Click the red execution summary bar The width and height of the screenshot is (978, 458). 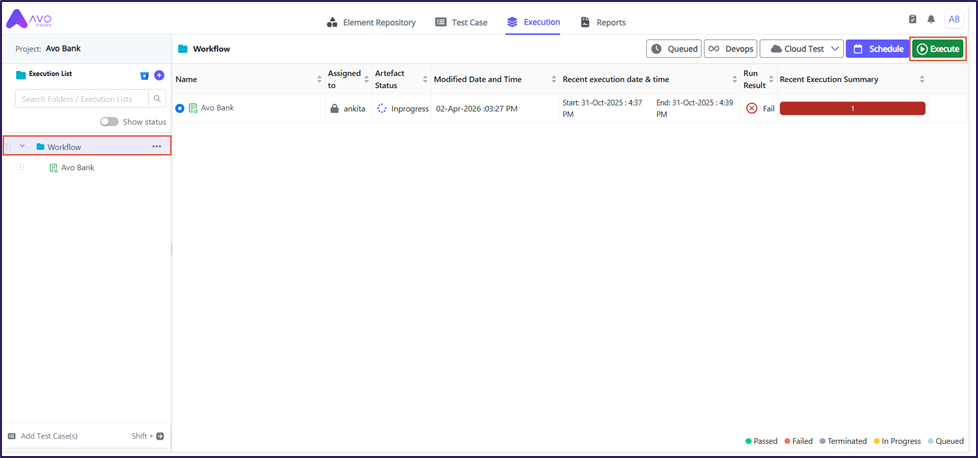pos(852,108)
